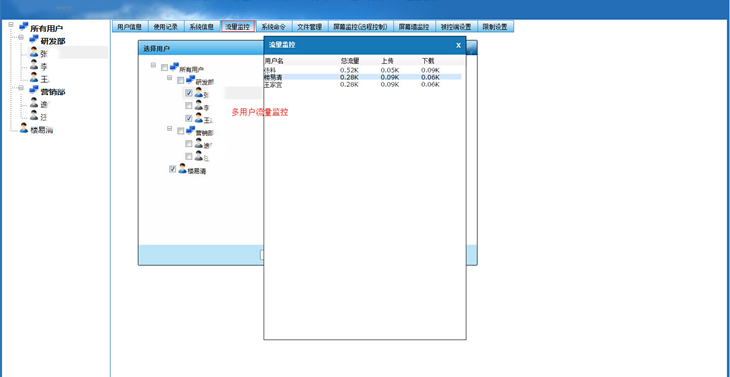Open the 屏幕监控(远程控制) tab

(x=360, y=27)
